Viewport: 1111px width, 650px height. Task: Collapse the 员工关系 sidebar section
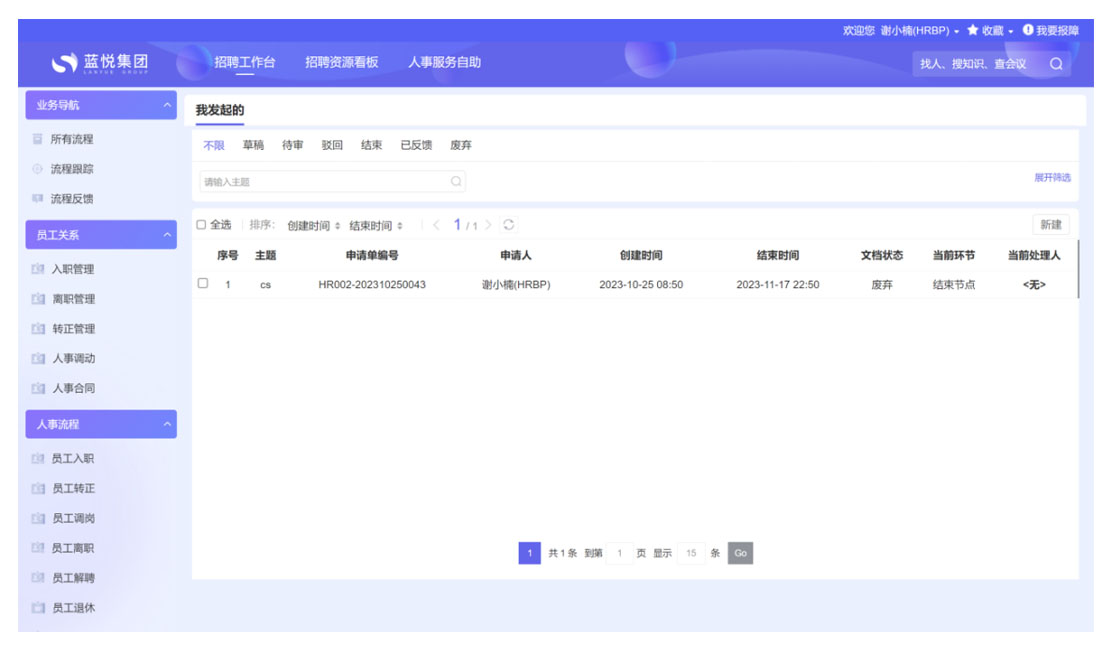coord(166,235)
